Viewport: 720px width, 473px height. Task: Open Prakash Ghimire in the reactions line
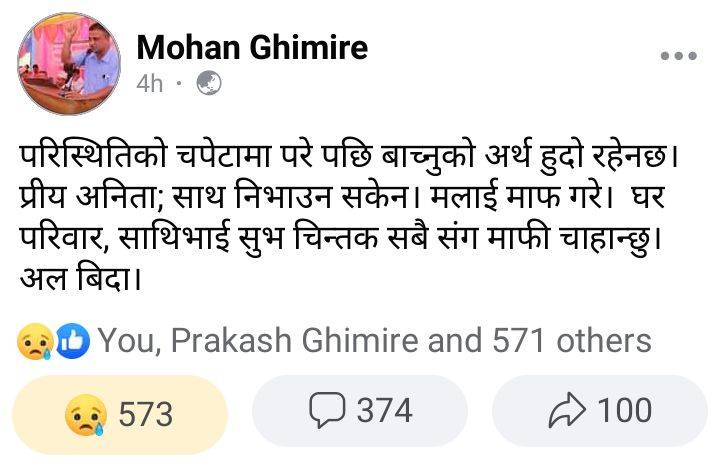click(x=296, y=341)
